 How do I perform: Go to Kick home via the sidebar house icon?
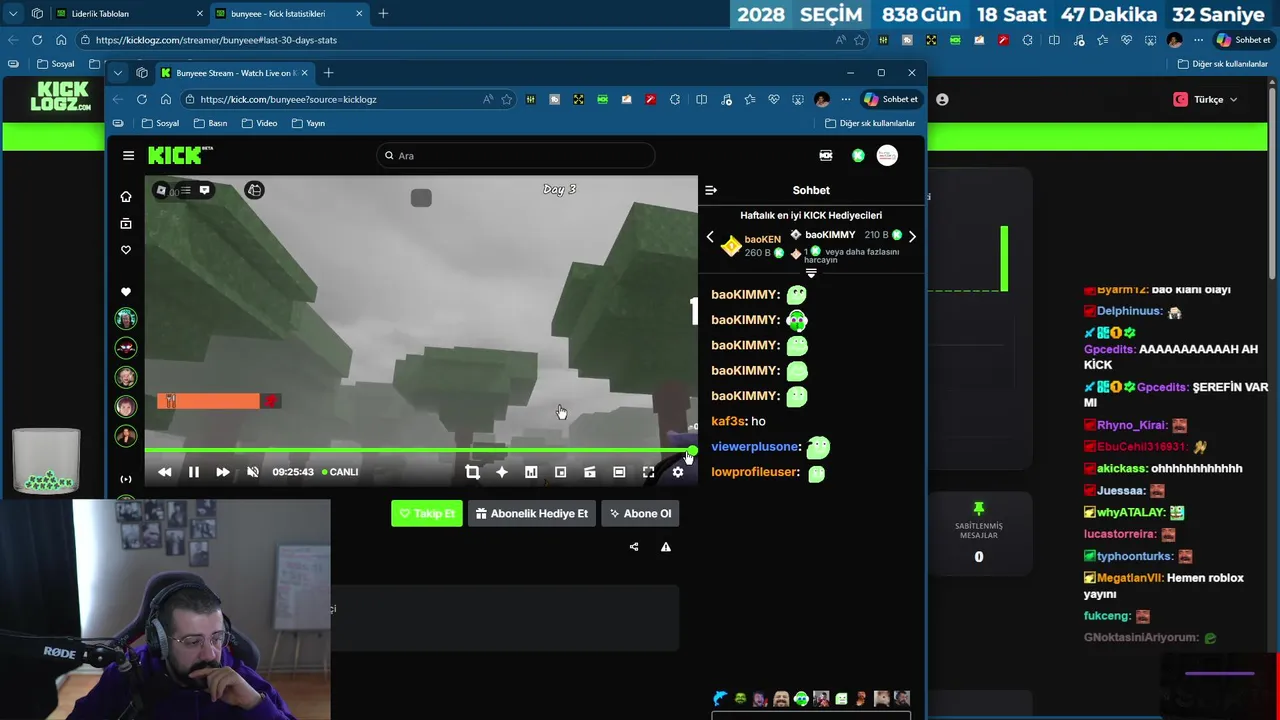point(126,197)
